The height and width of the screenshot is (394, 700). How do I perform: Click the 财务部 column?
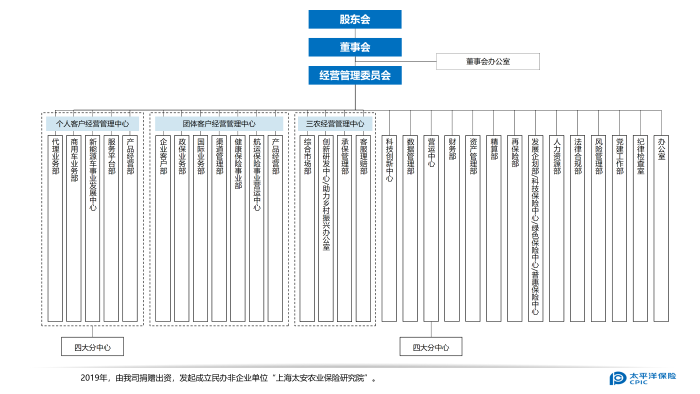[452, 228]
